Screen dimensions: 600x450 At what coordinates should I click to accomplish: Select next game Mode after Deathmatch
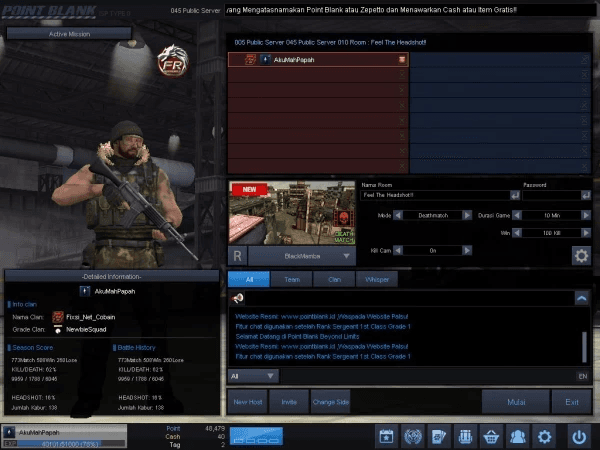point(467,215)
